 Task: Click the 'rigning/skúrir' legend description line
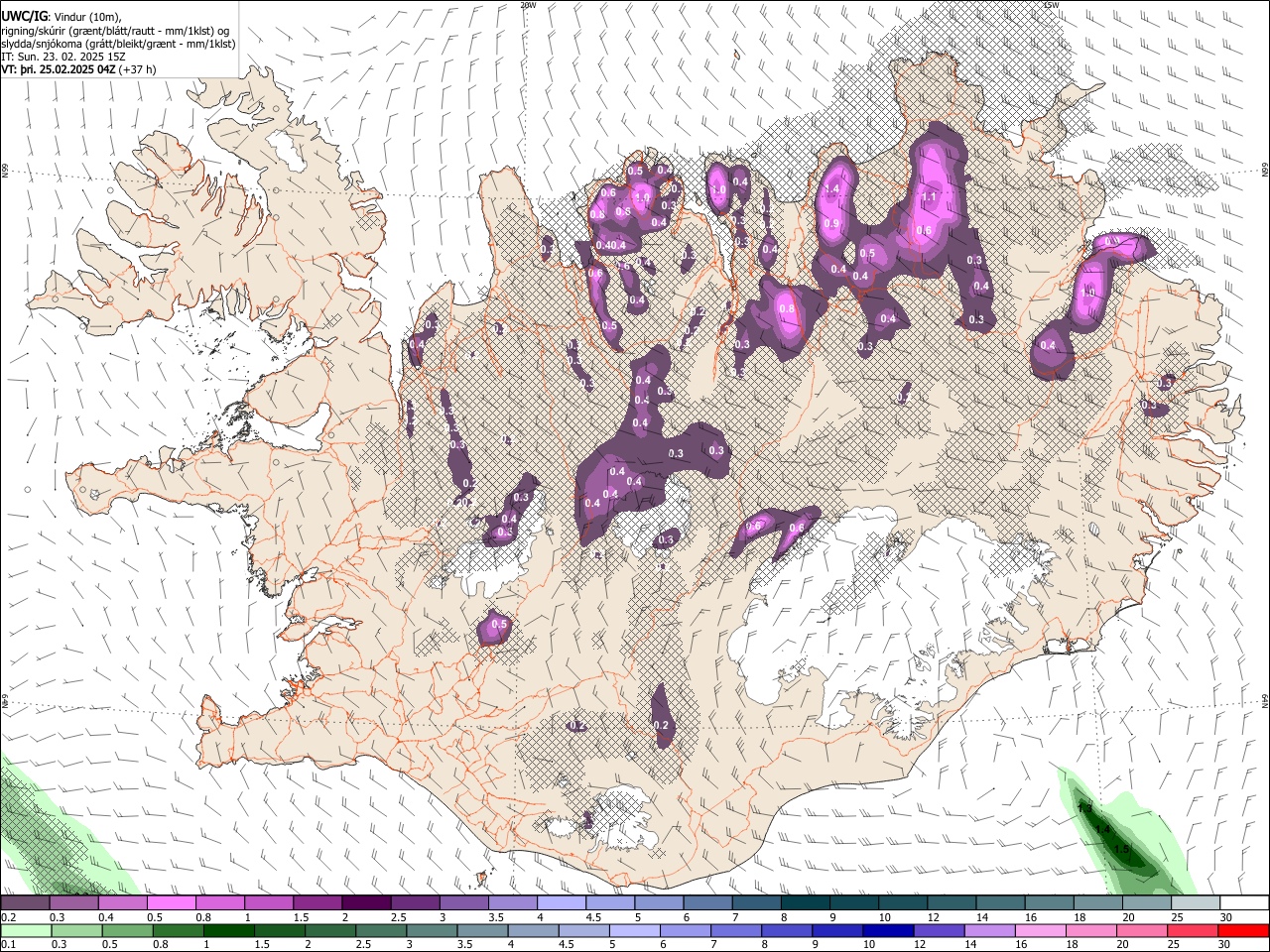pyautogui.click(x=116, y=30)
